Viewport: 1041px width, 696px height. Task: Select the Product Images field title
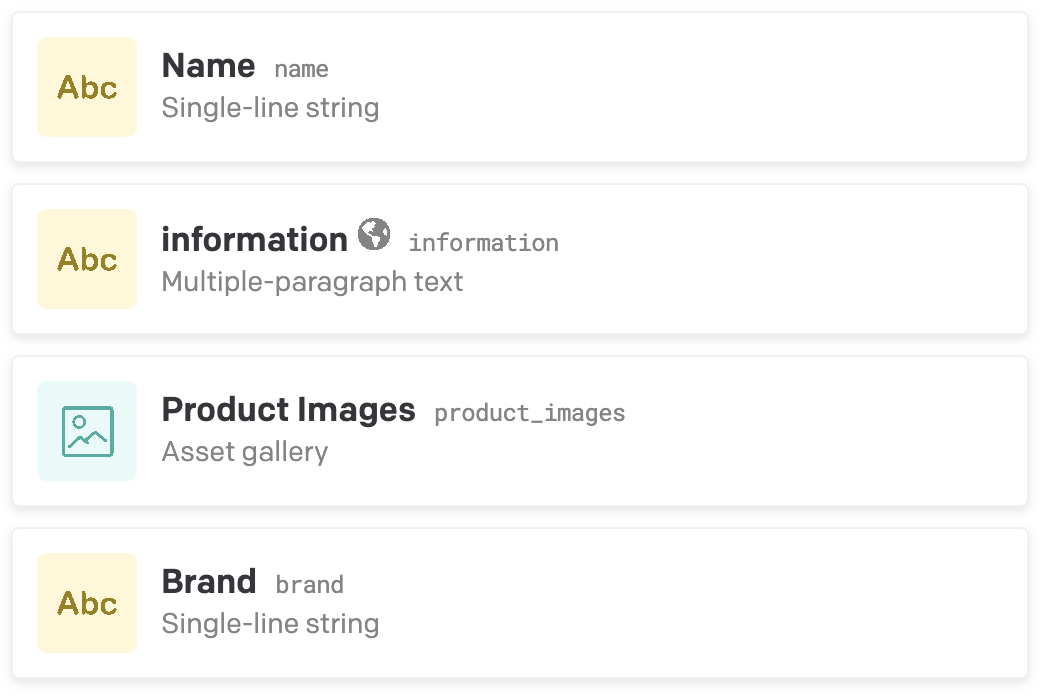[x=288, y=410]
